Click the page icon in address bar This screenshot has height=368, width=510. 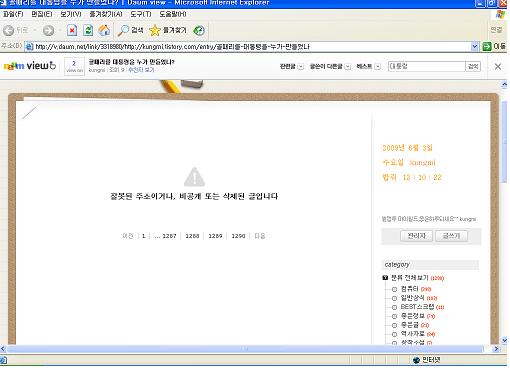coord(29,47)
